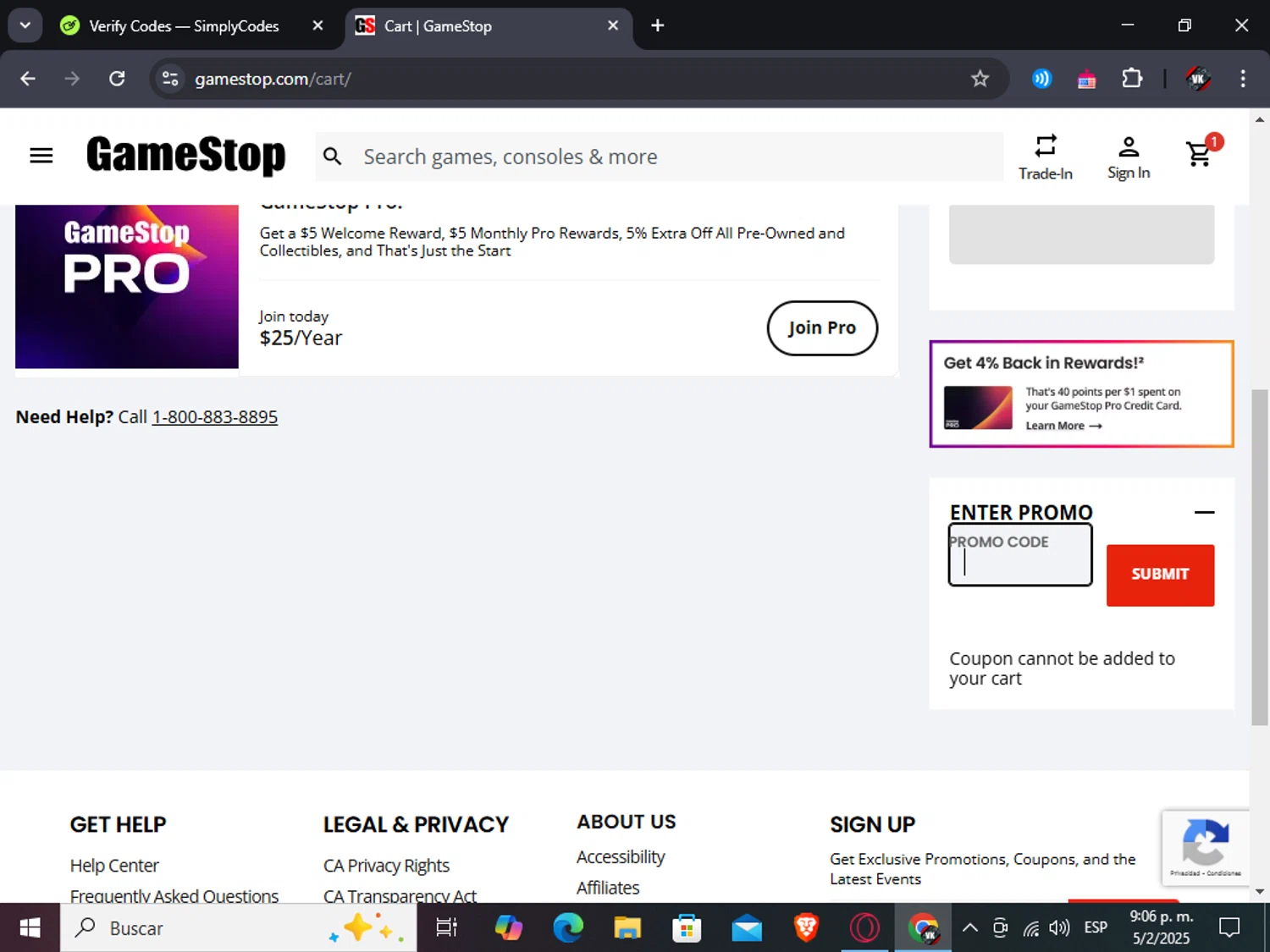Close the Cart GameStop tab
1270x952 pixels.
click(613, 25)
